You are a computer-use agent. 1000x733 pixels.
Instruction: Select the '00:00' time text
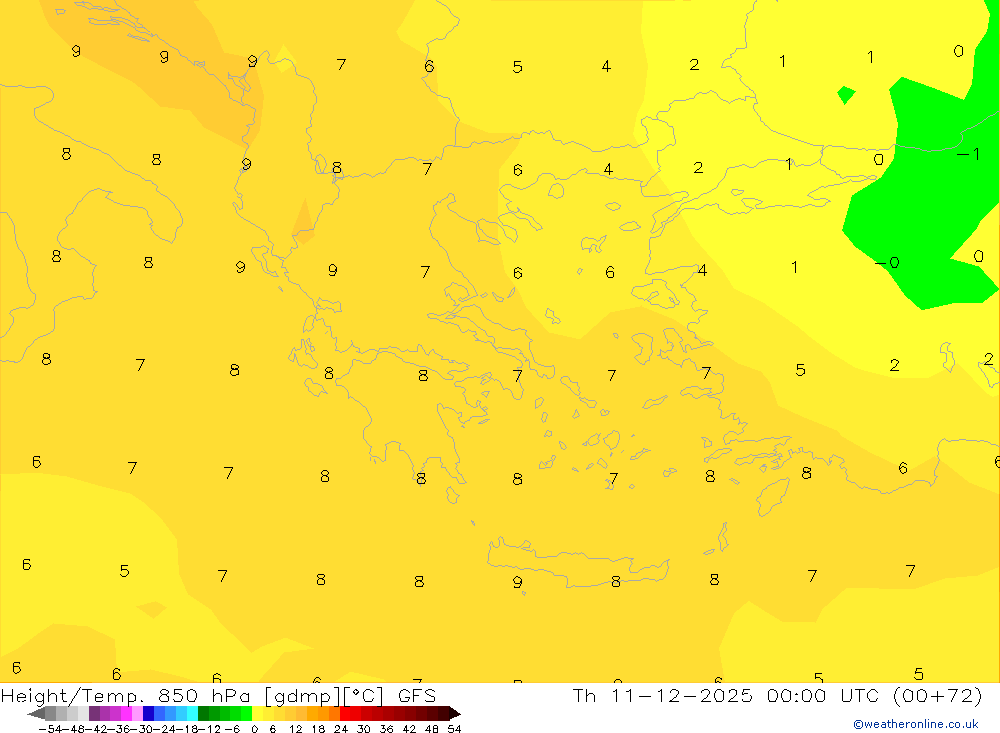click(797, 695)
